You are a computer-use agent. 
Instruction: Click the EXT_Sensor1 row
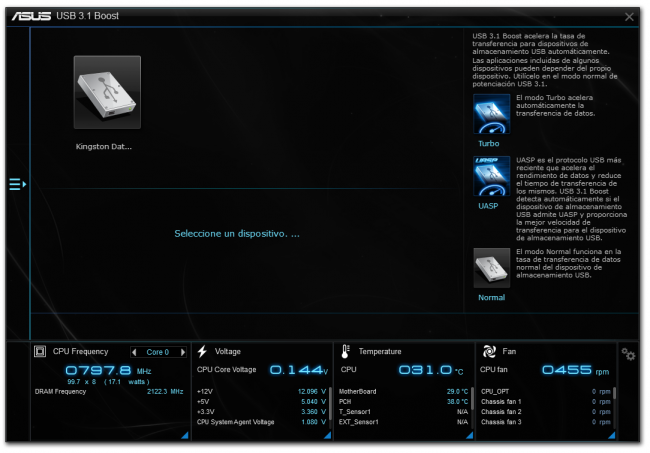[403, 422]
